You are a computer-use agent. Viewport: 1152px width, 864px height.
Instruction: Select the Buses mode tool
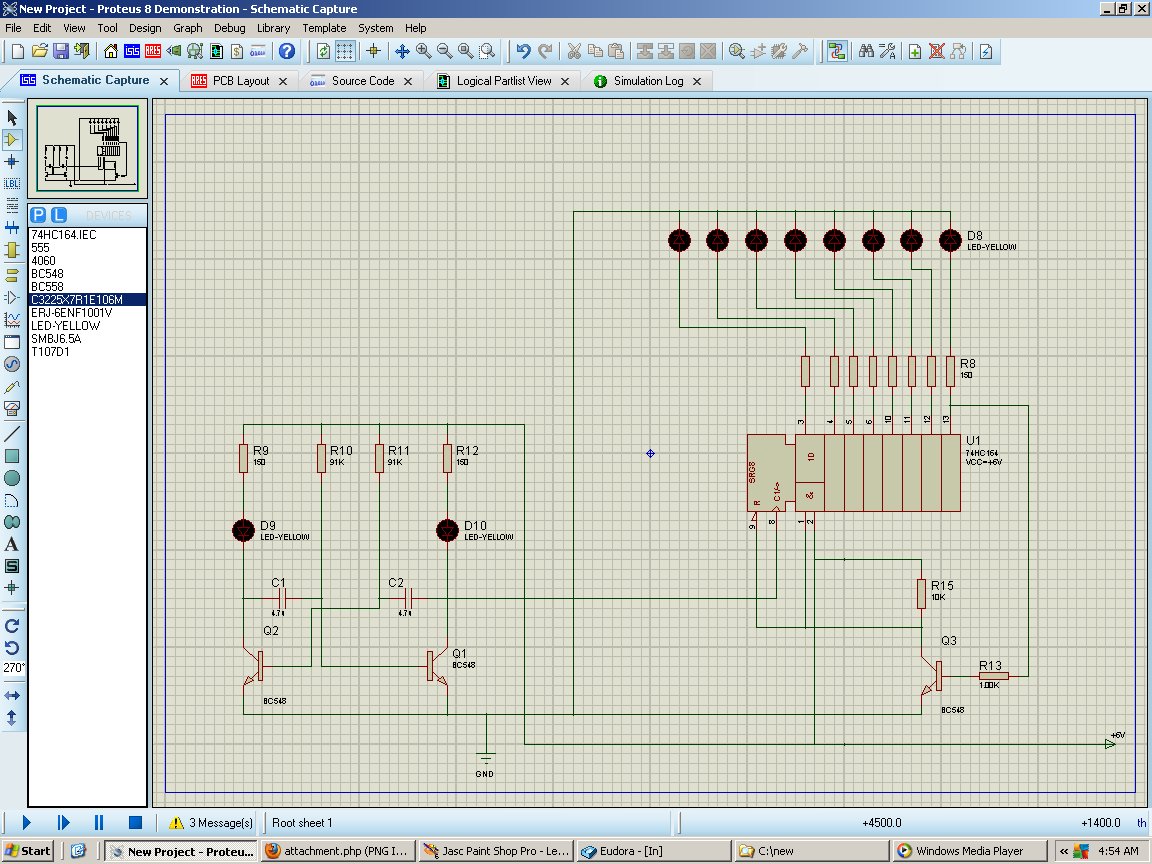(12, 228)
